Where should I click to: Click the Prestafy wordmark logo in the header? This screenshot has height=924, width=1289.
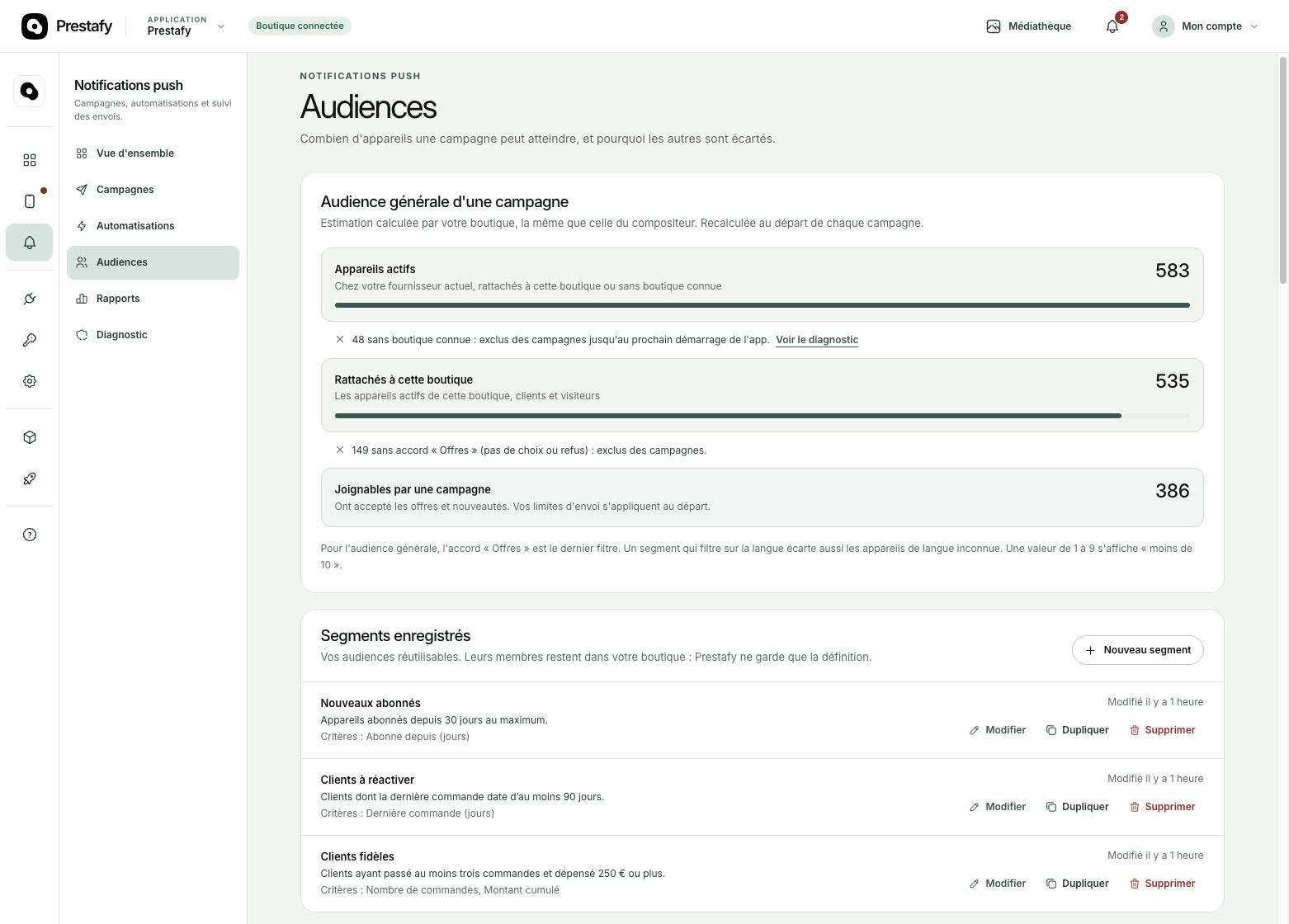tap(67, 26)
